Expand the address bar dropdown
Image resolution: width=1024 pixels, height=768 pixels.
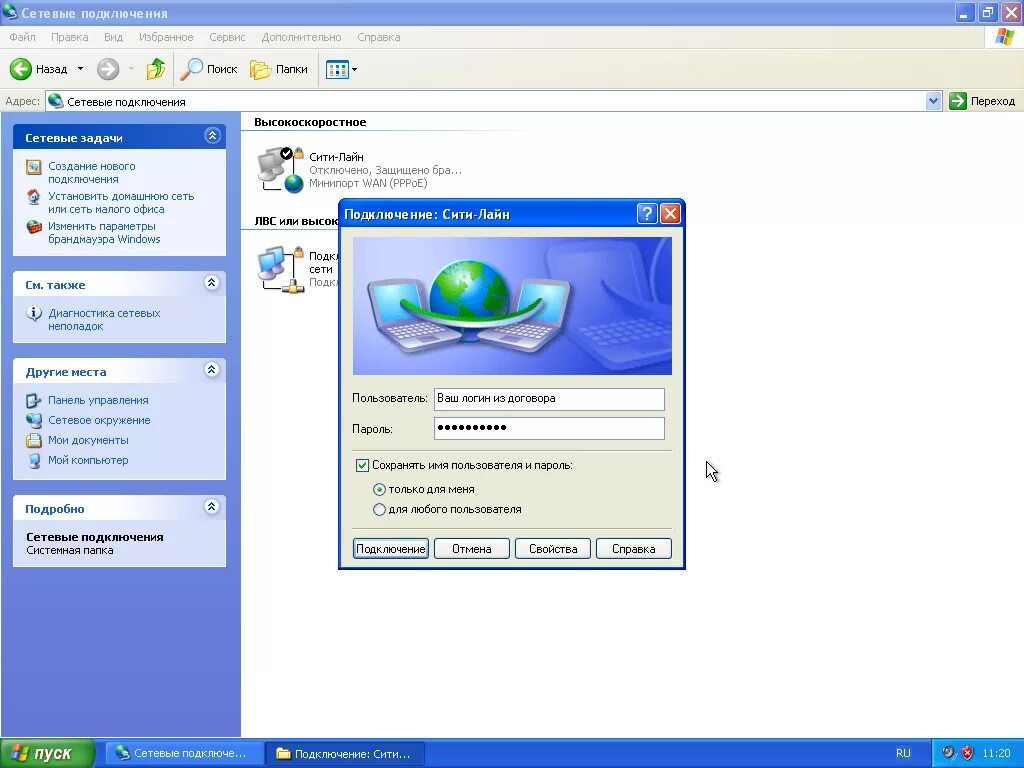click(933, 101)
